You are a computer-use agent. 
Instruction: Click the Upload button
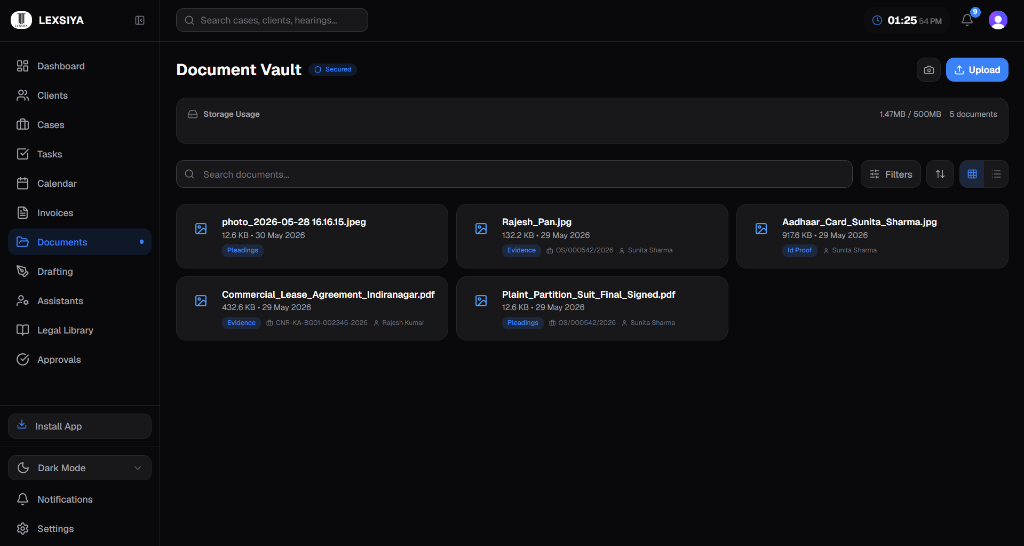tap(977, 70)
